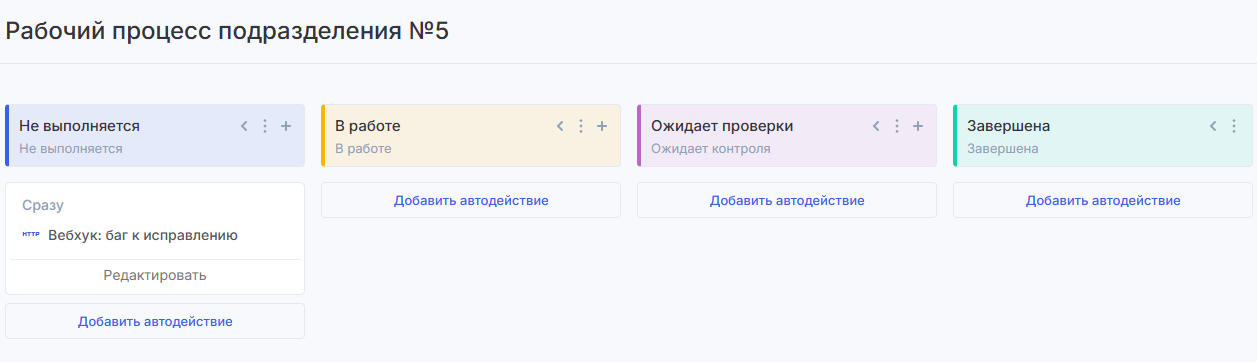Open three-dot menu of Завершена column
Image resolution: width=1257 pixels, height=362 pixels.
click(x=1233, y=126)
